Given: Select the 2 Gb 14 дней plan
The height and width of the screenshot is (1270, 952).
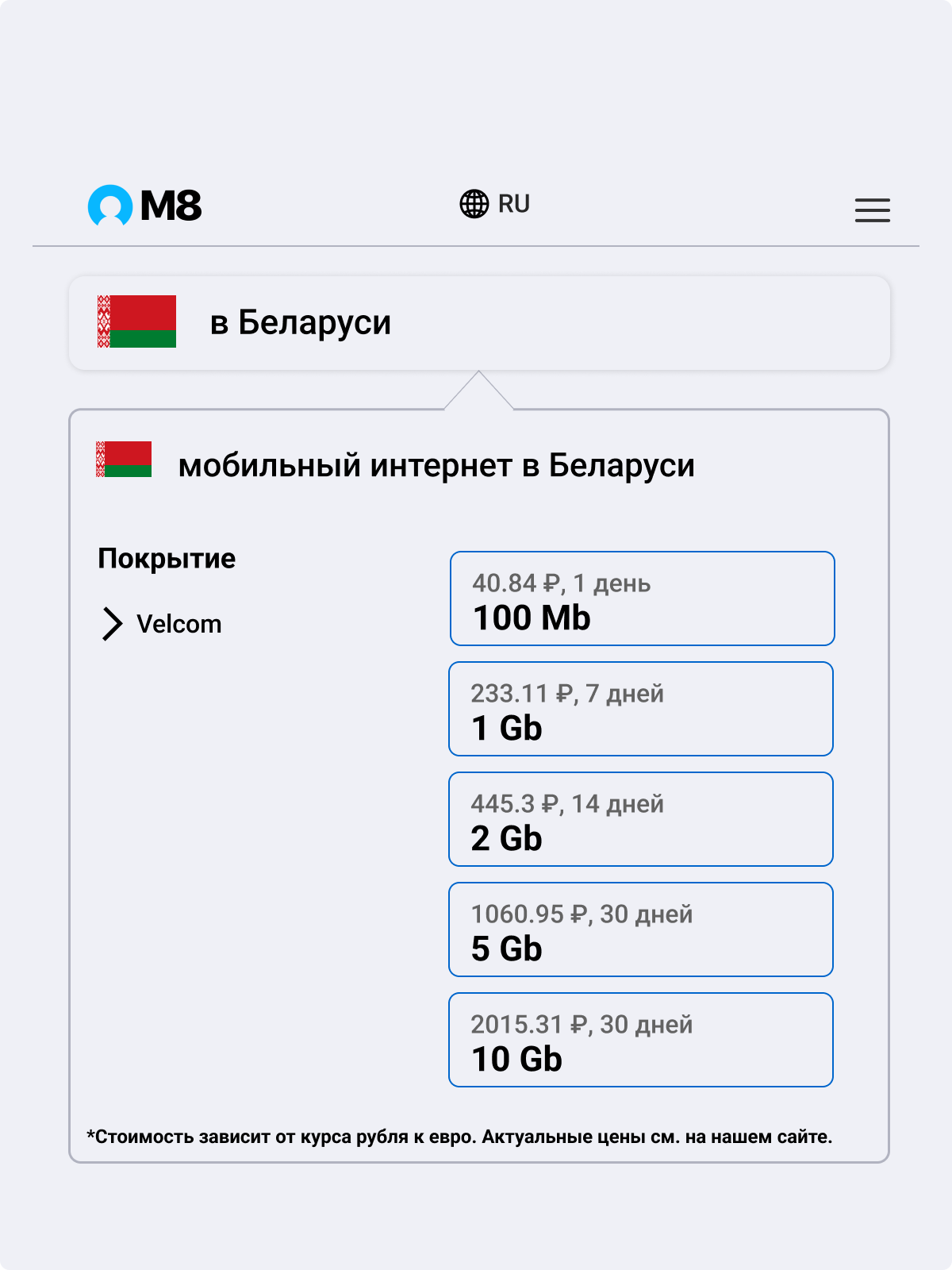Looking at the screenshot, I should click(641, 819).
